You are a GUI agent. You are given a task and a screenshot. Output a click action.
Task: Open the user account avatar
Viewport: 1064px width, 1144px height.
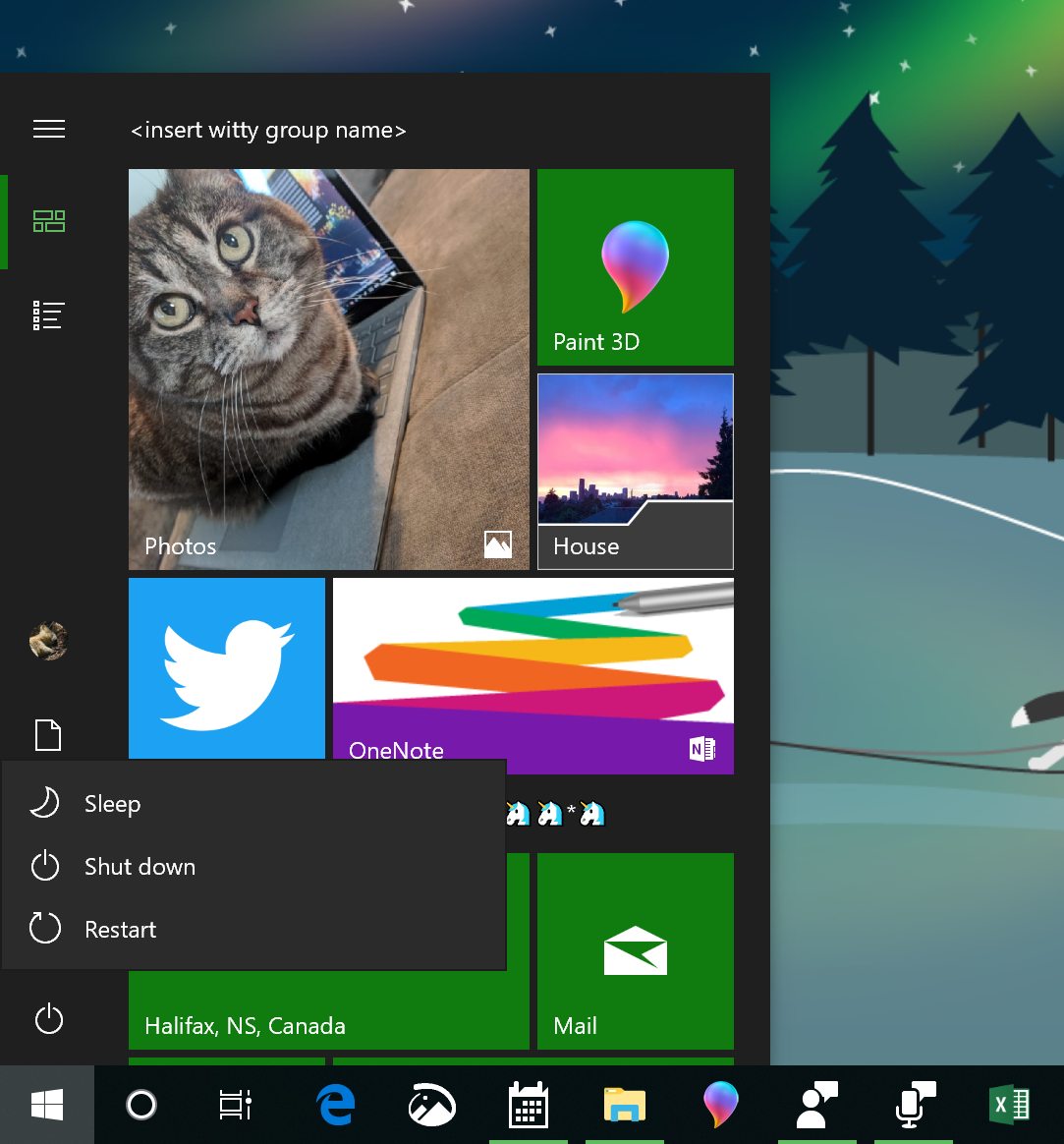[48, 641]
